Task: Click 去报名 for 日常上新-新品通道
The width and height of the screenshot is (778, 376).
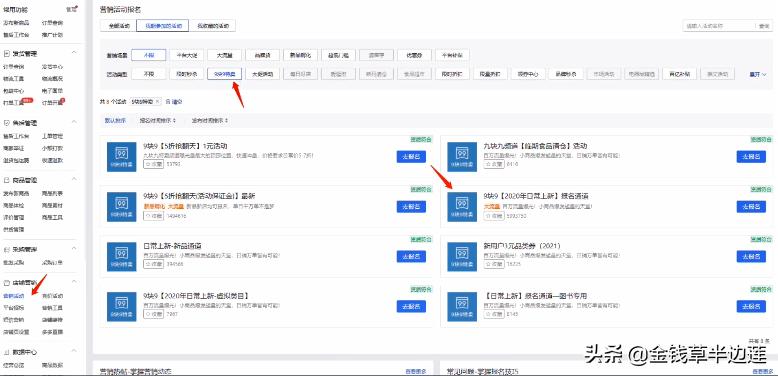Action: [x=411, y=256]
